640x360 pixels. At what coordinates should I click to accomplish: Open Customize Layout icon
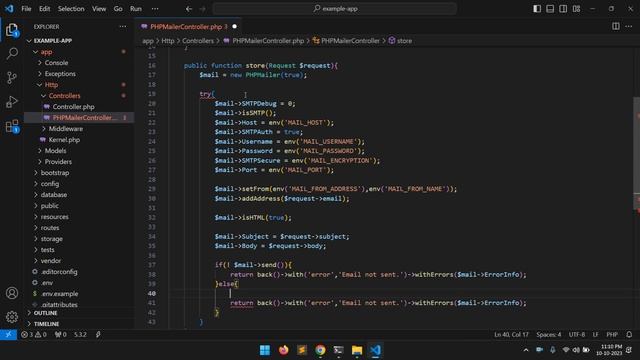[576, 9]
